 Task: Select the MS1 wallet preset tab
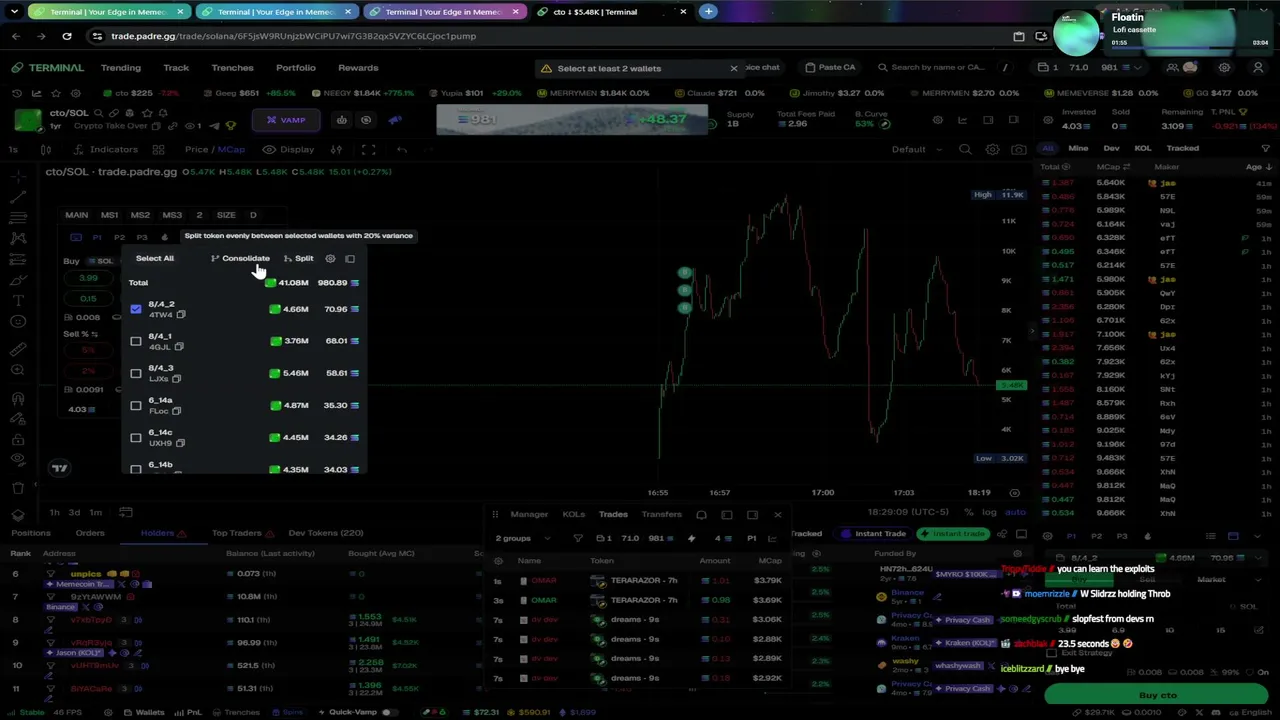point(109,215)
